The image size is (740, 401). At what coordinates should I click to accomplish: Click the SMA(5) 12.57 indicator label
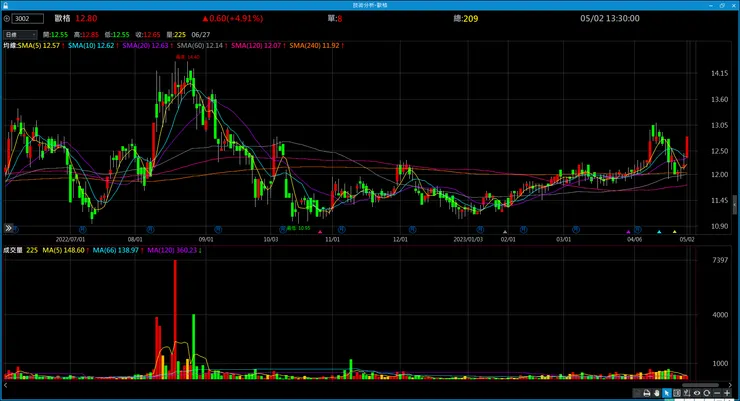pyautogui.click(x=39, y=45)
